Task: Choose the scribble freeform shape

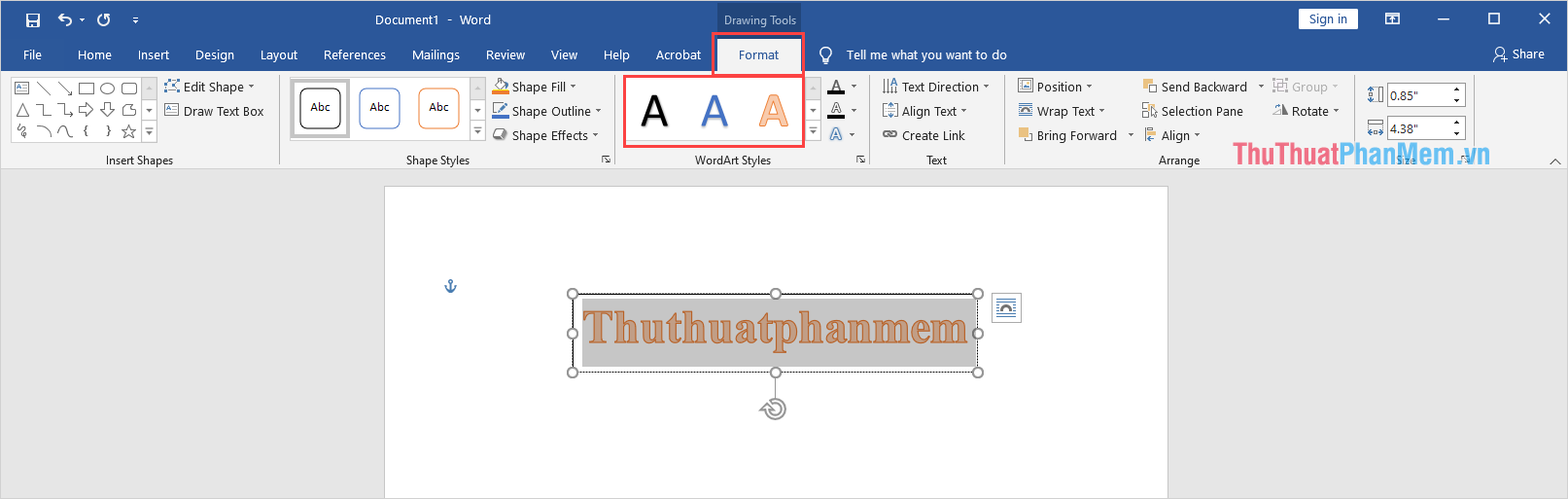Action: [x=22, y=131]
